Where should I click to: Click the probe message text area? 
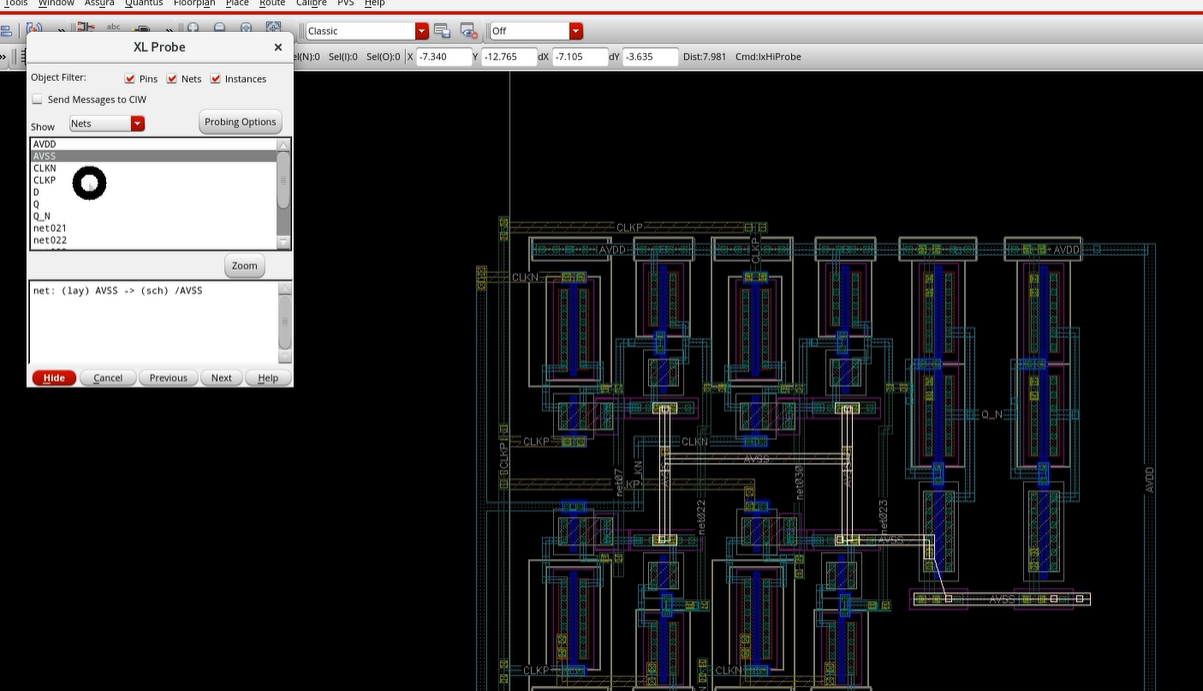click(153, 322)
